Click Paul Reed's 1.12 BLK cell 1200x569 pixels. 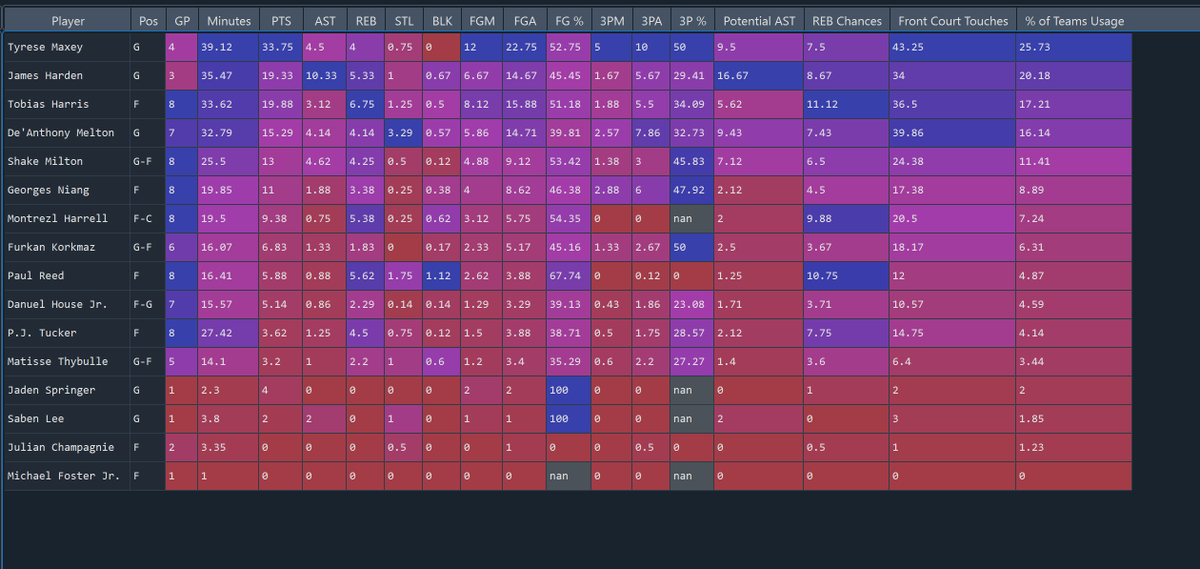pyautogui.click(x=442, y=276)
